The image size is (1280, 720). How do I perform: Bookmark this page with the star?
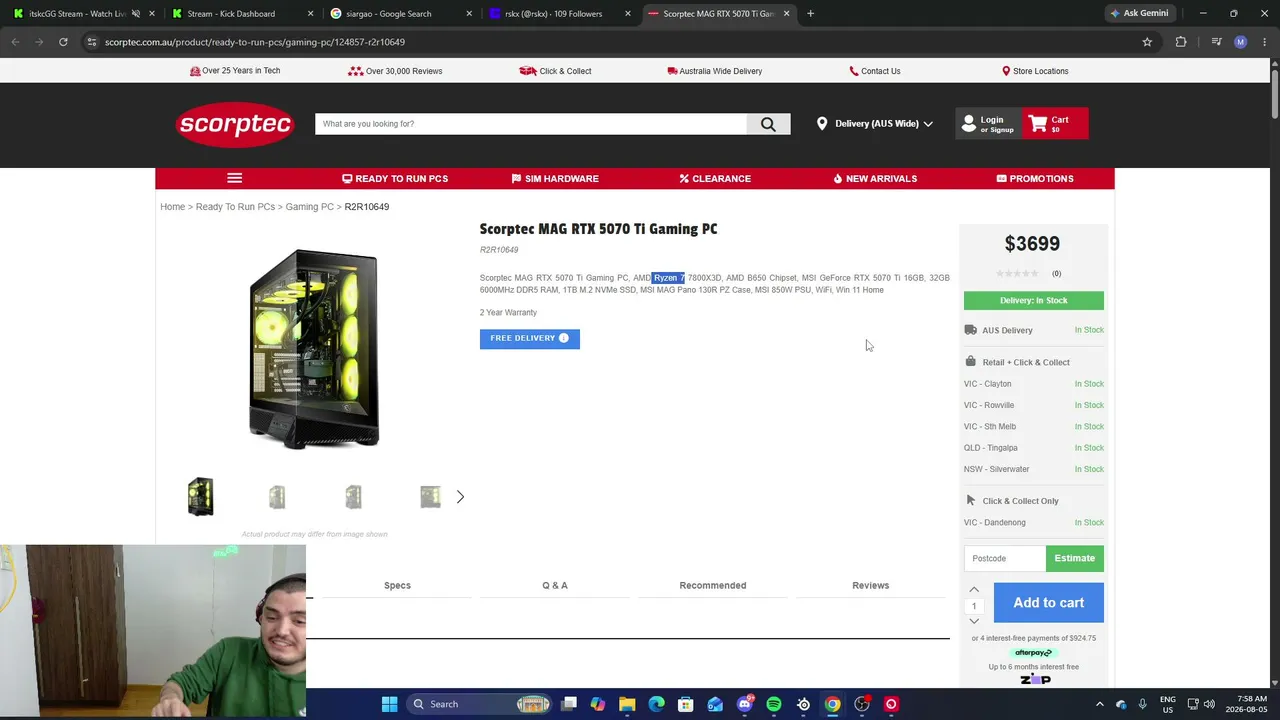click(x=1147, y=42)
